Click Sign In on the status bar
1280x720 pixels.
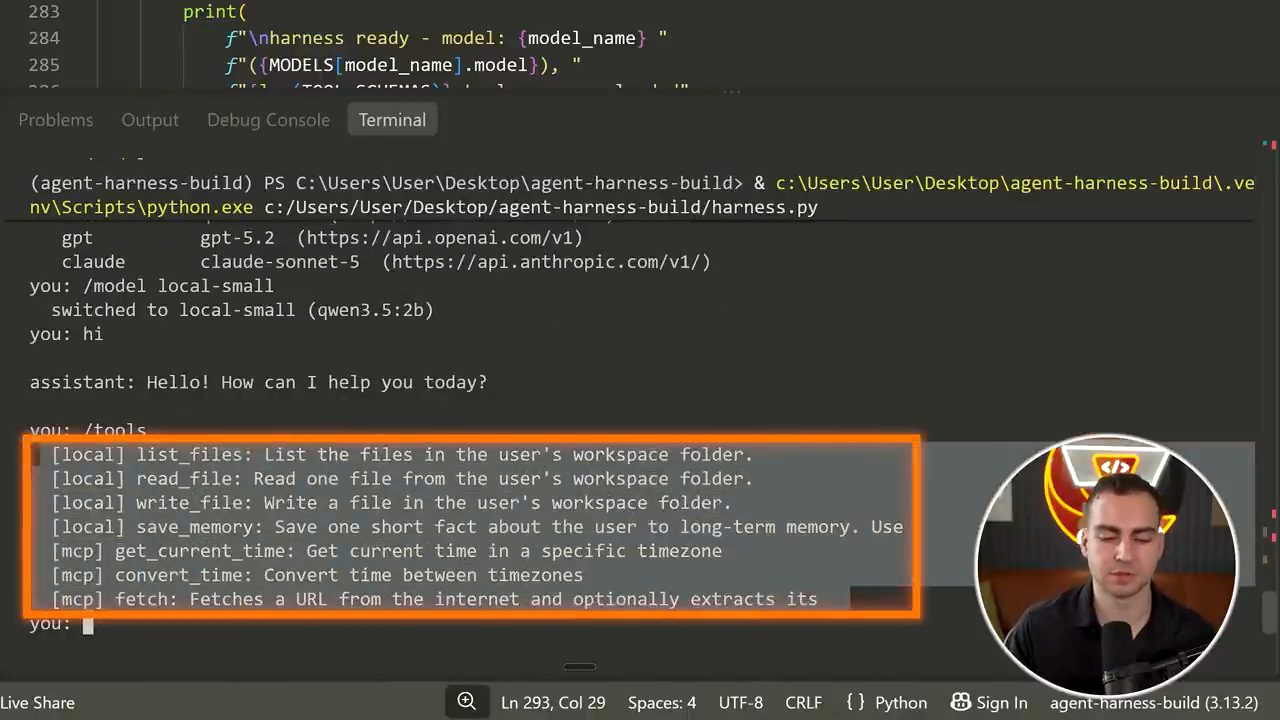989,703
